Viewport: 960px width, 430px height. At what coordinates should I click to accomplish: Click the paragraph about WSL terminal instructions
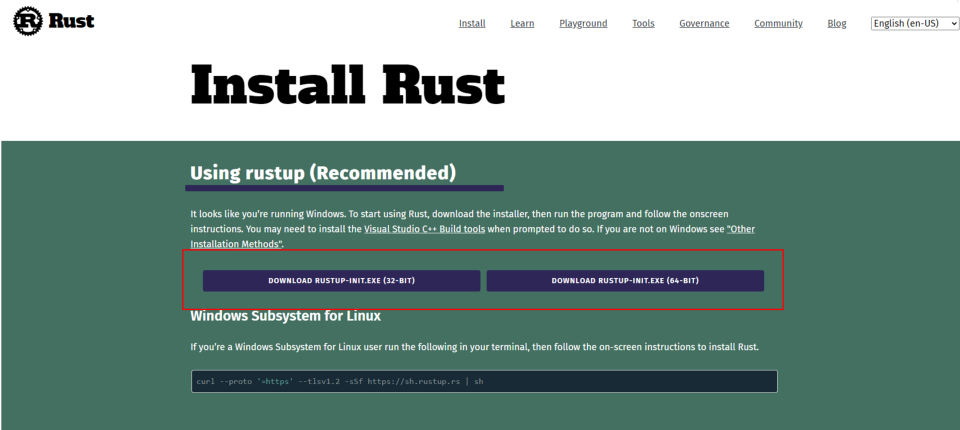click(474, 347)
